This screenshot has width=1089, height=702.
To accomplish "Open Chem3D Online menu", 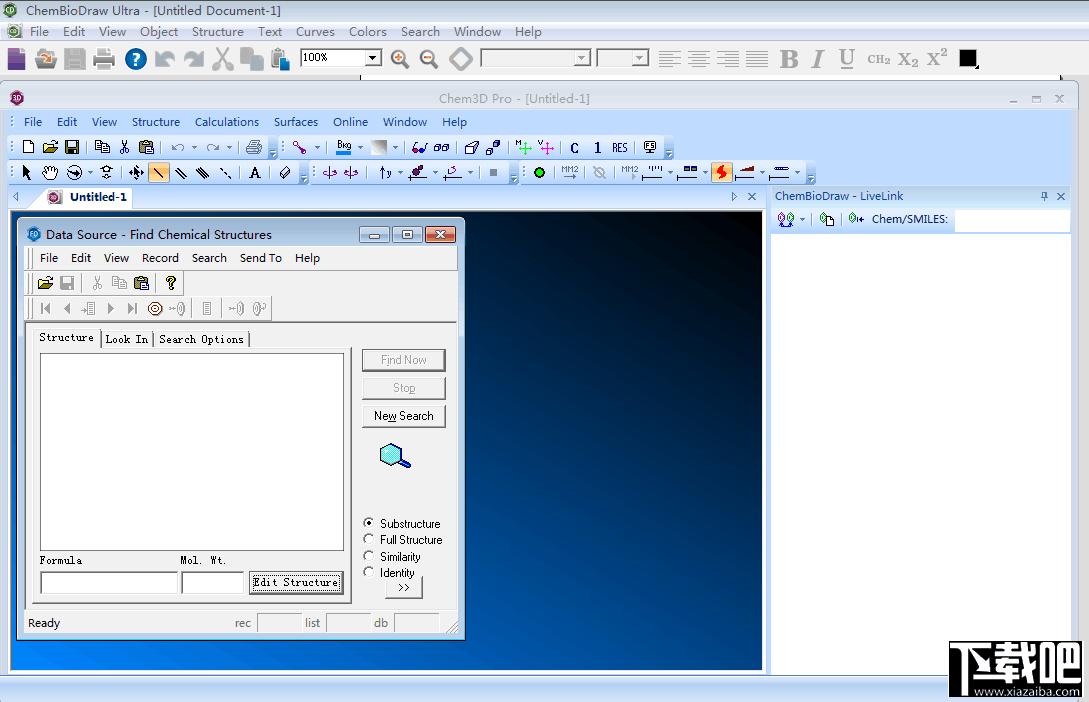I will [350, 122].
